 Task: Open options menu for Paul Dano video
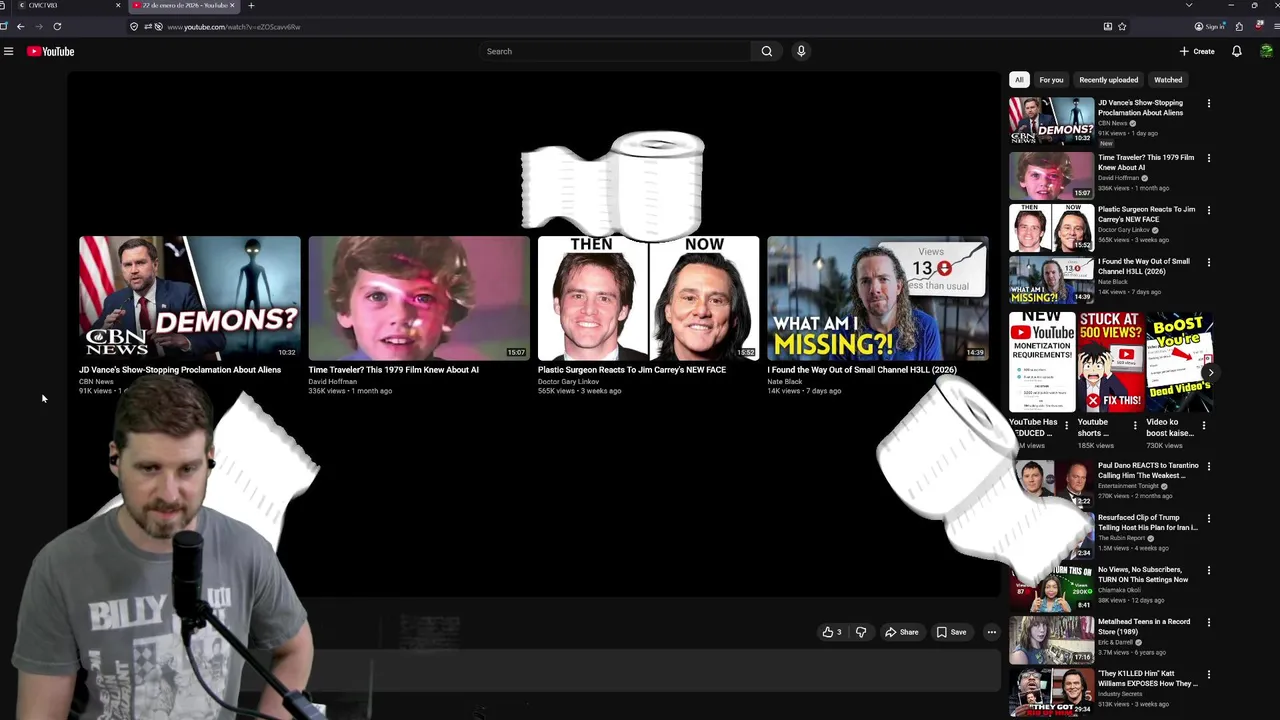[1209, 466]
